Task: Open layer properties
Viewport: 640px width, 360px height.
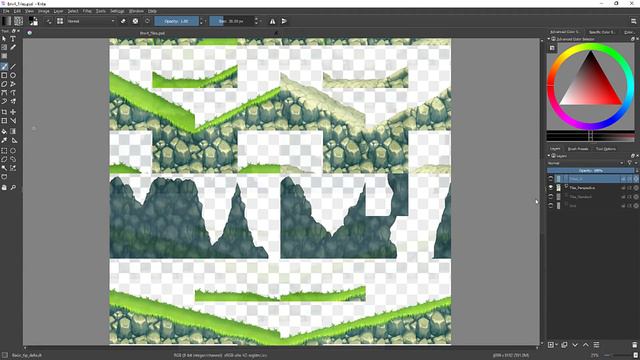Action: coord(596,345)
